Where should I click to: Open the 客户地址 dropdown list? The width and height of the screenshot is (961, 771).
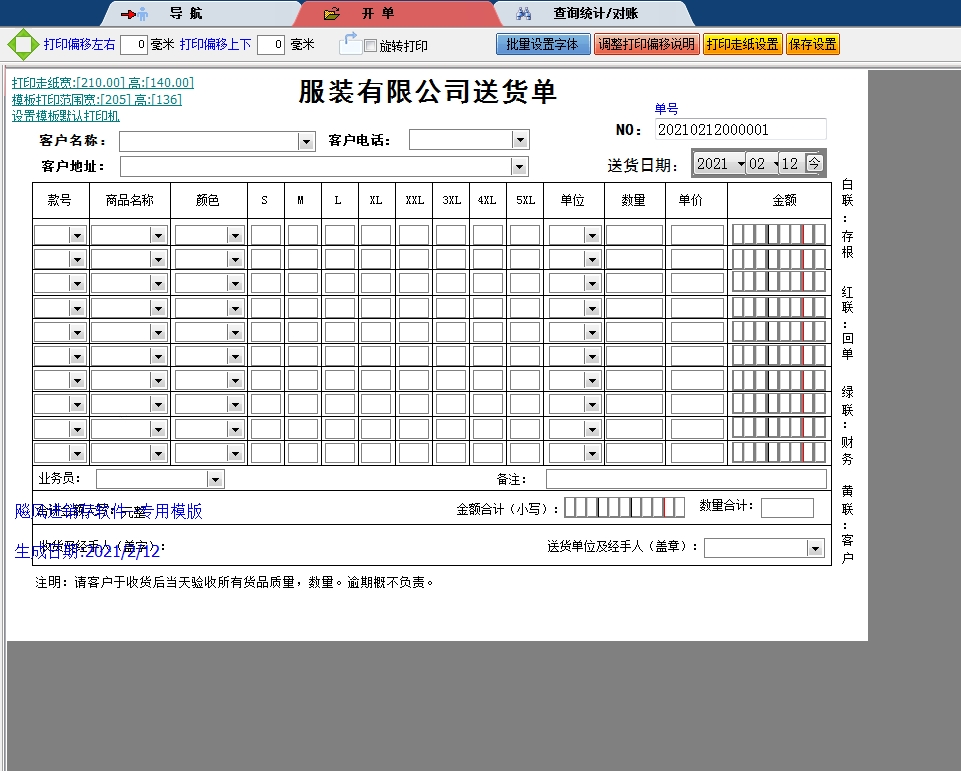(x=519, y=166)
